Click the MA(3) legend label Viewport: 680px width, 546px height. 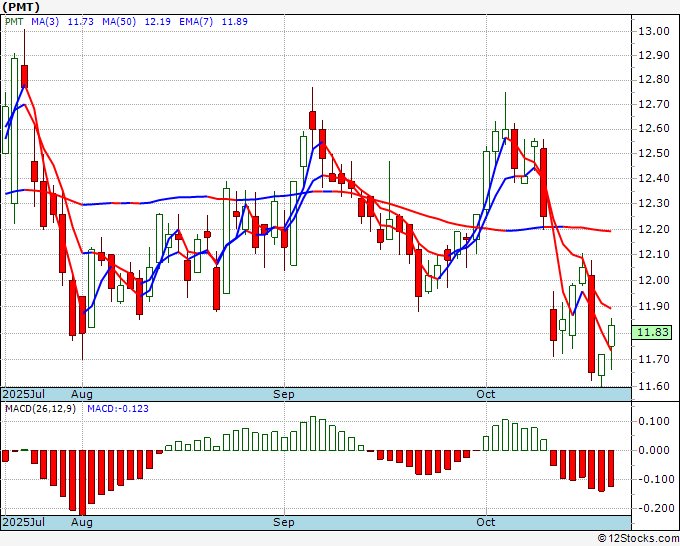coord(45,22)
